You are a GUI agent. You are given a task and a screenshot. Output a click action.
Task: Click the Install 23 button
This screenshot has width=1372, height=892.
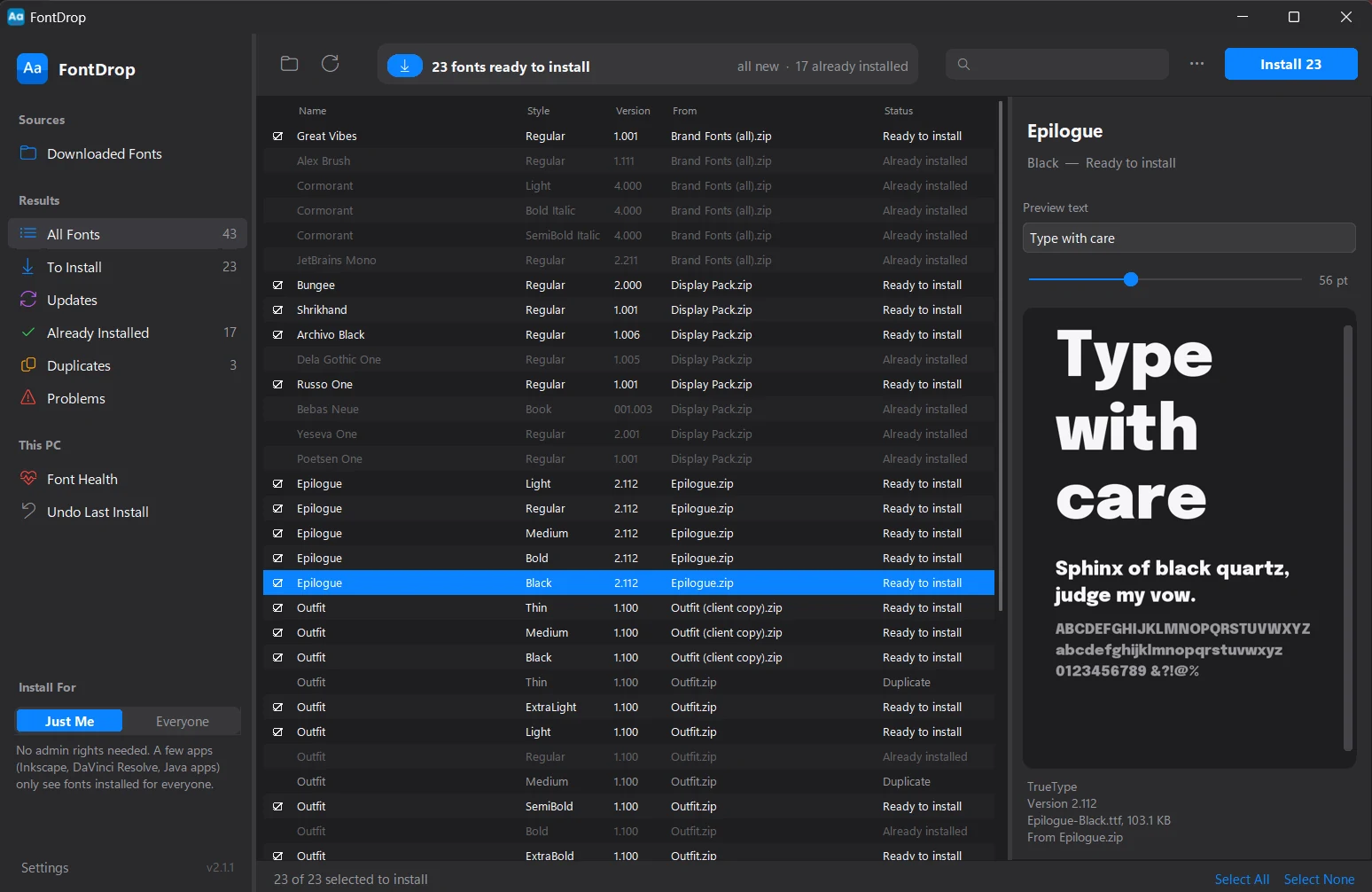click(x=1290, y=64)
